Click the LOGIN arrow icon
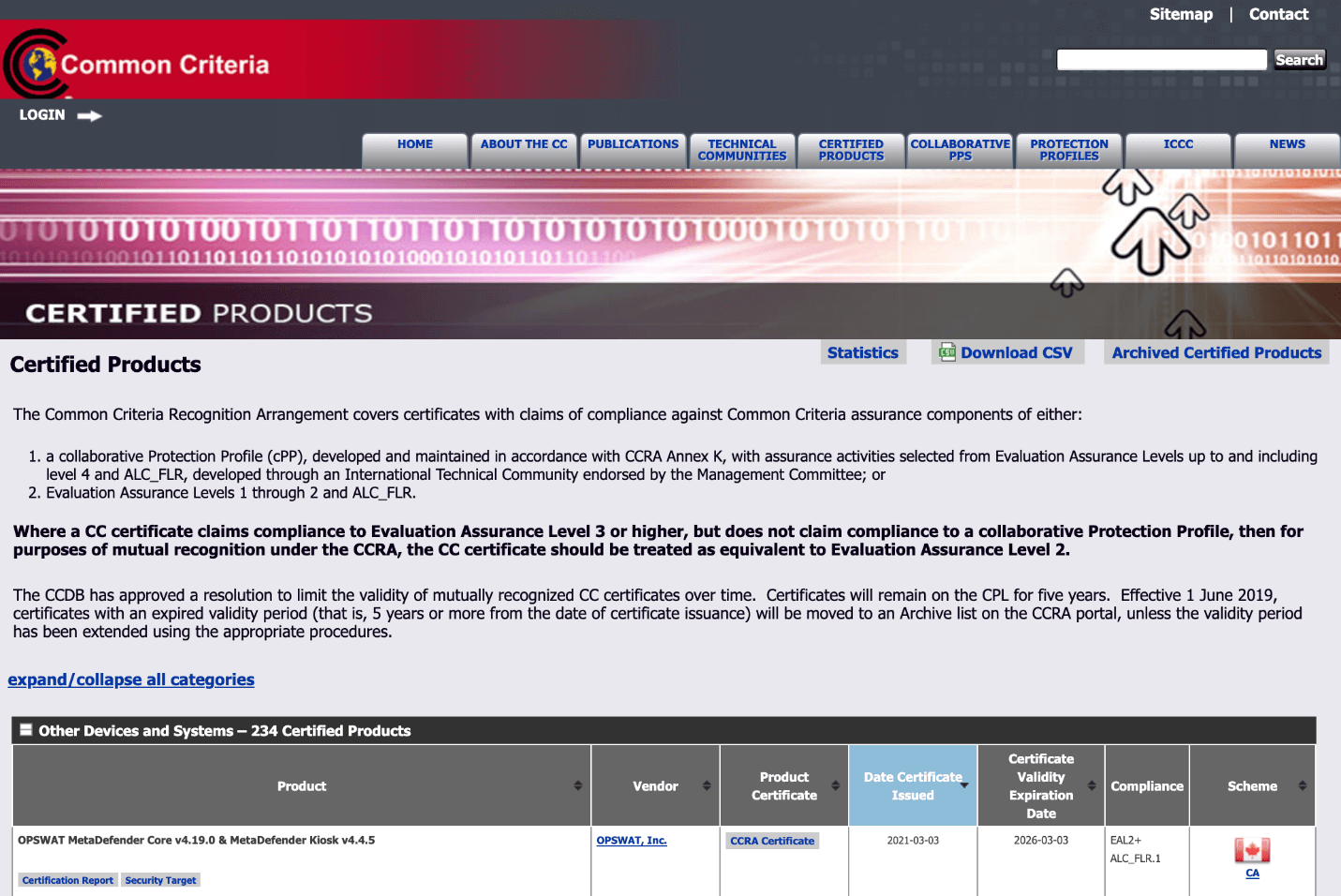 coord(89,116)
